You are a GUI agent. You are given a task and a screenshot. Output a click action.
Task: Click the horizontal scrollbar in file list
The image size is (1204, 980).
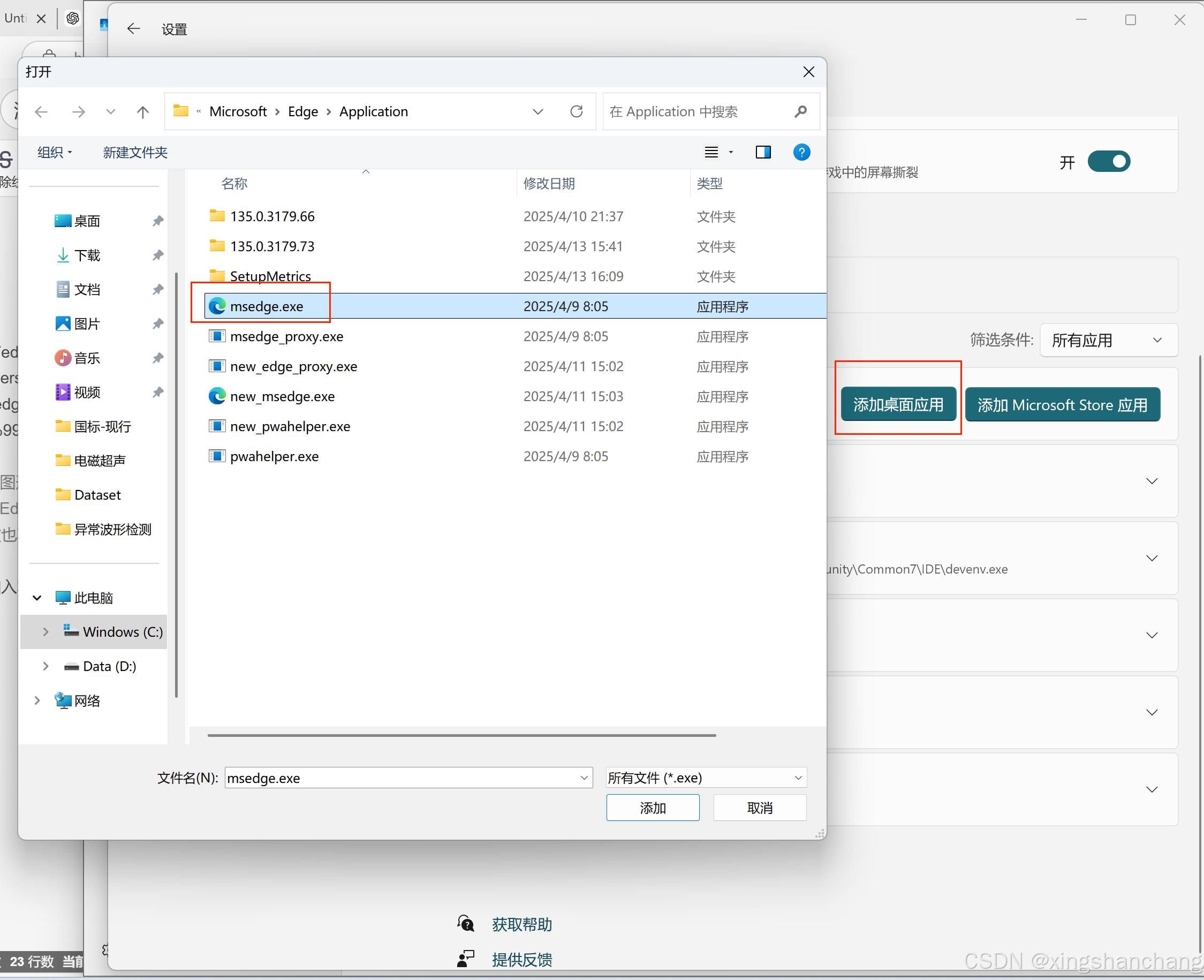[461, 735]
